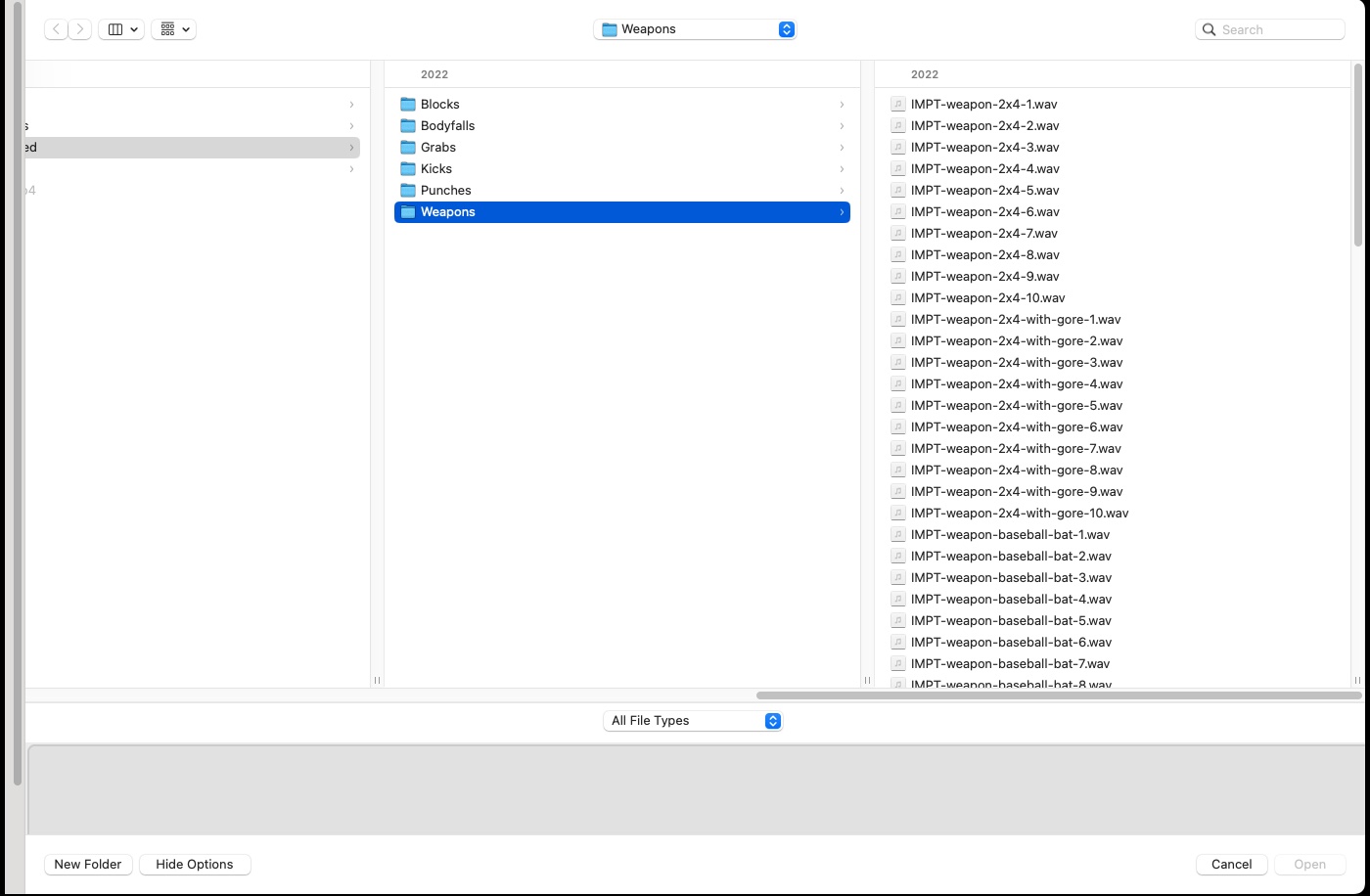The height and width of the screenshot is (896, 1370).
Task: Click the Blocks folder icon
Action: [x=408, y=104]
